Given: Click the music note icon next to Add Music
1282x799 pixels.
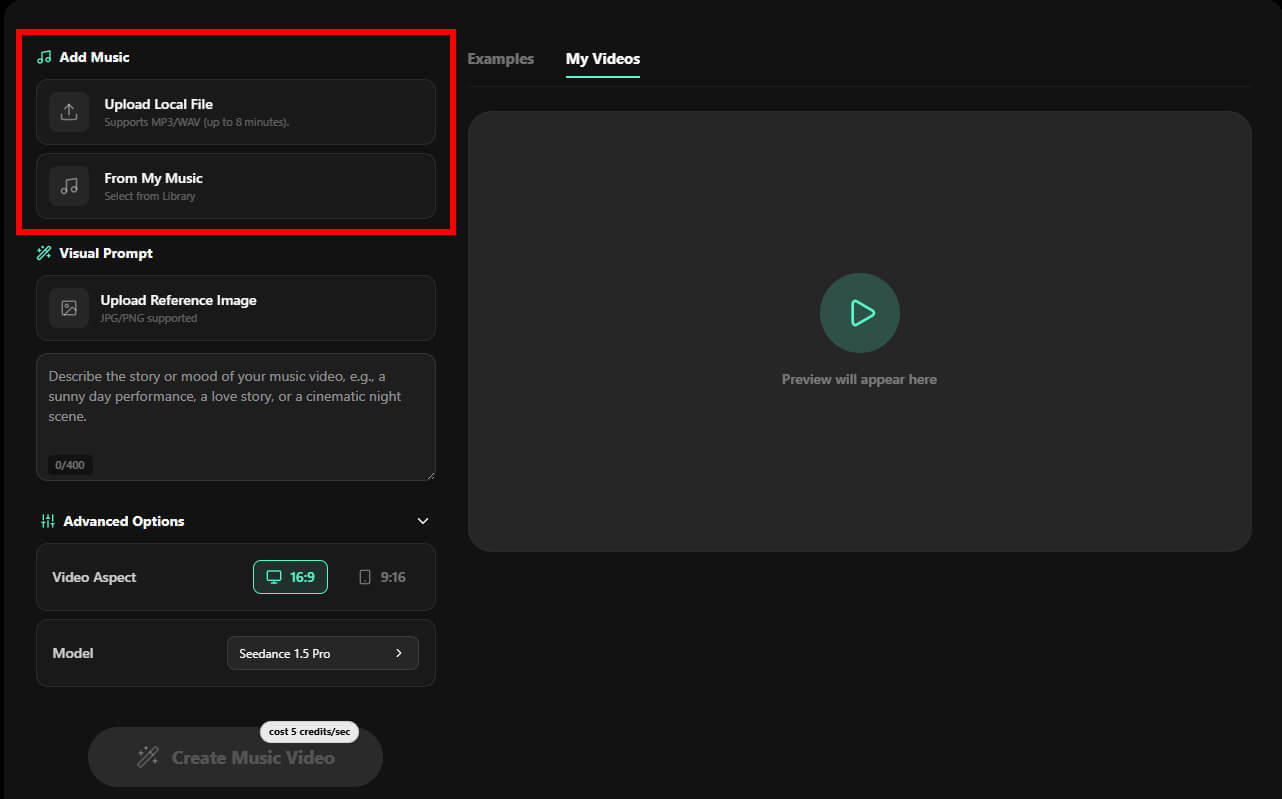Looking at the screenshot, I should point(44,57).
